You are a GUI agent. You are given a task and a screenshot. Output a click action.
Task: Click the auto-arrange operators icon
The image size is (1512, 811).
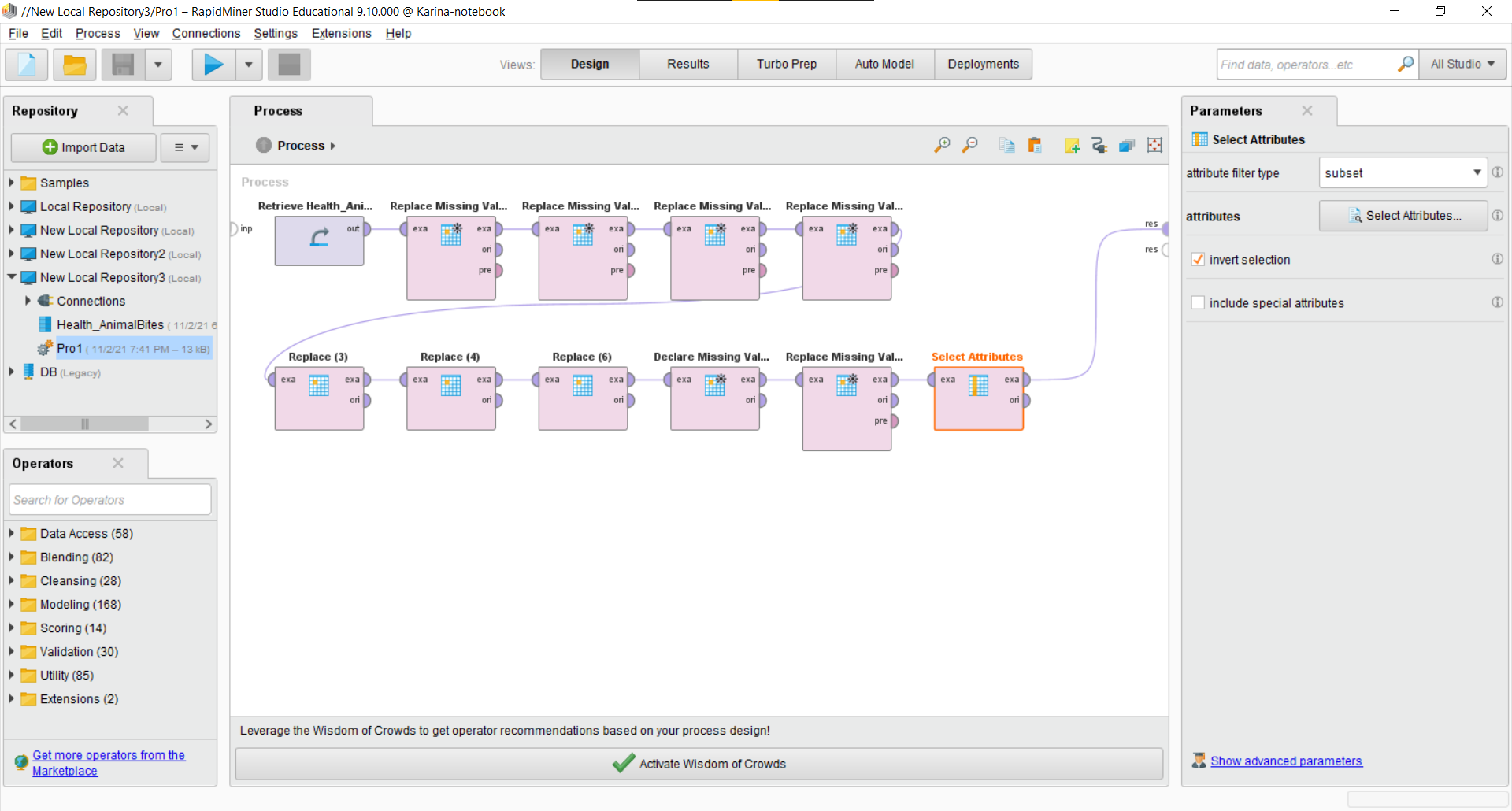click(x=1127, y=145)
